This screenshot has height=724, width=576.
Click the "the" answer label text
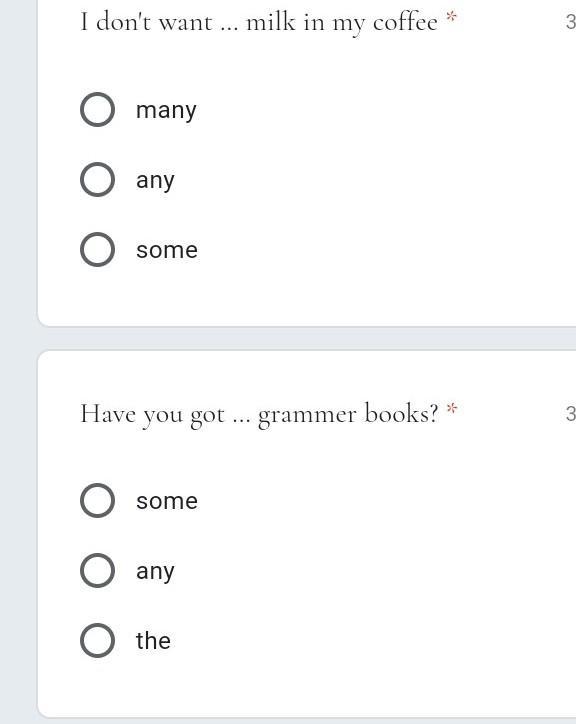[x=153, y=640]
